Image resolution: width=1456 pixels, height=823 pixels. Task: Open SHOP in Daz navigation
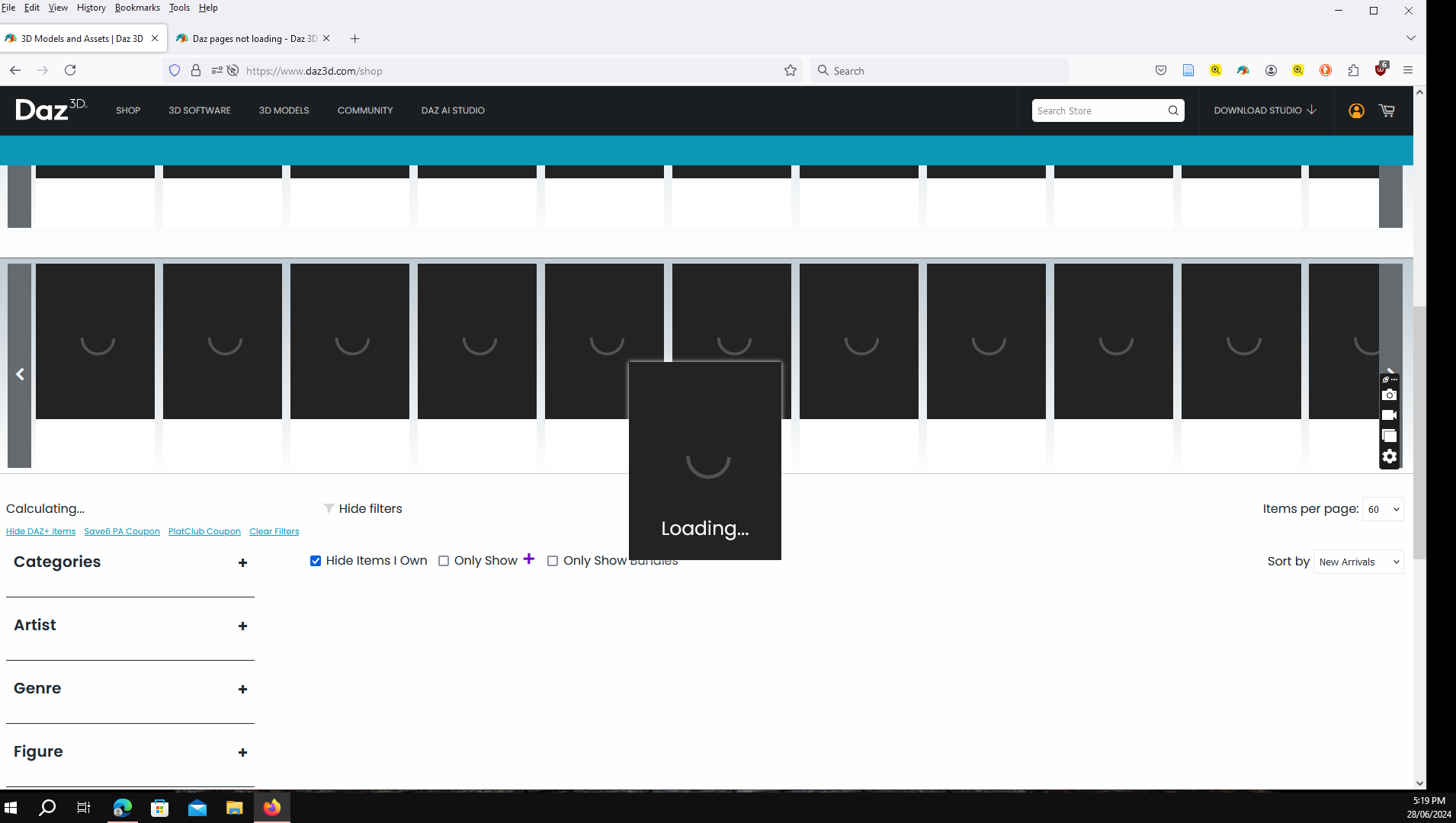pyautogui.click(x=128, y=110)
